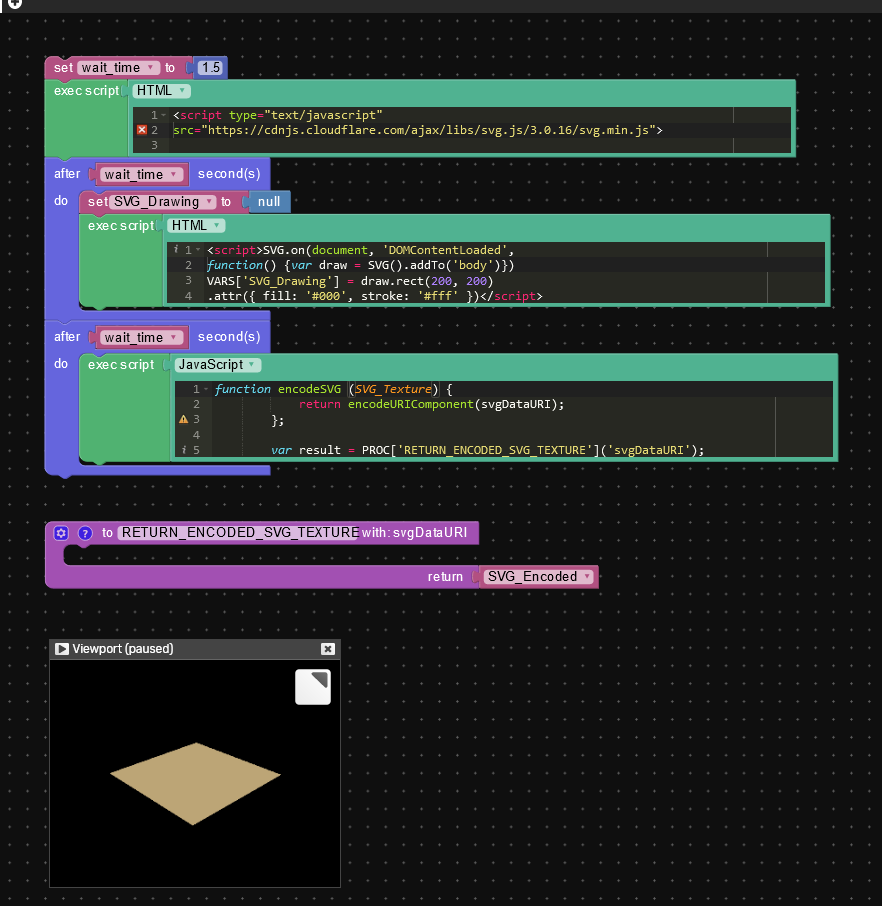This screenshot has width=882, height=906.
Task: Click the plus icon at top-left corner
Action: (x=15, y=4)
